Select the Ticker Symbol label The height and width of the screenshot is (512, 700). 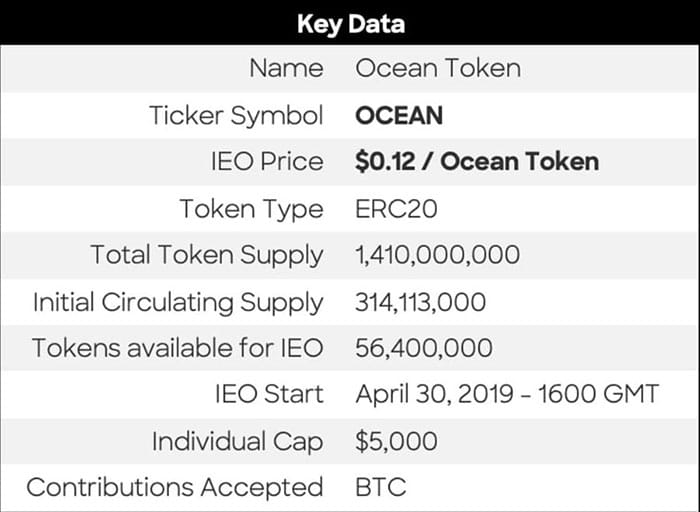point(236,115)
